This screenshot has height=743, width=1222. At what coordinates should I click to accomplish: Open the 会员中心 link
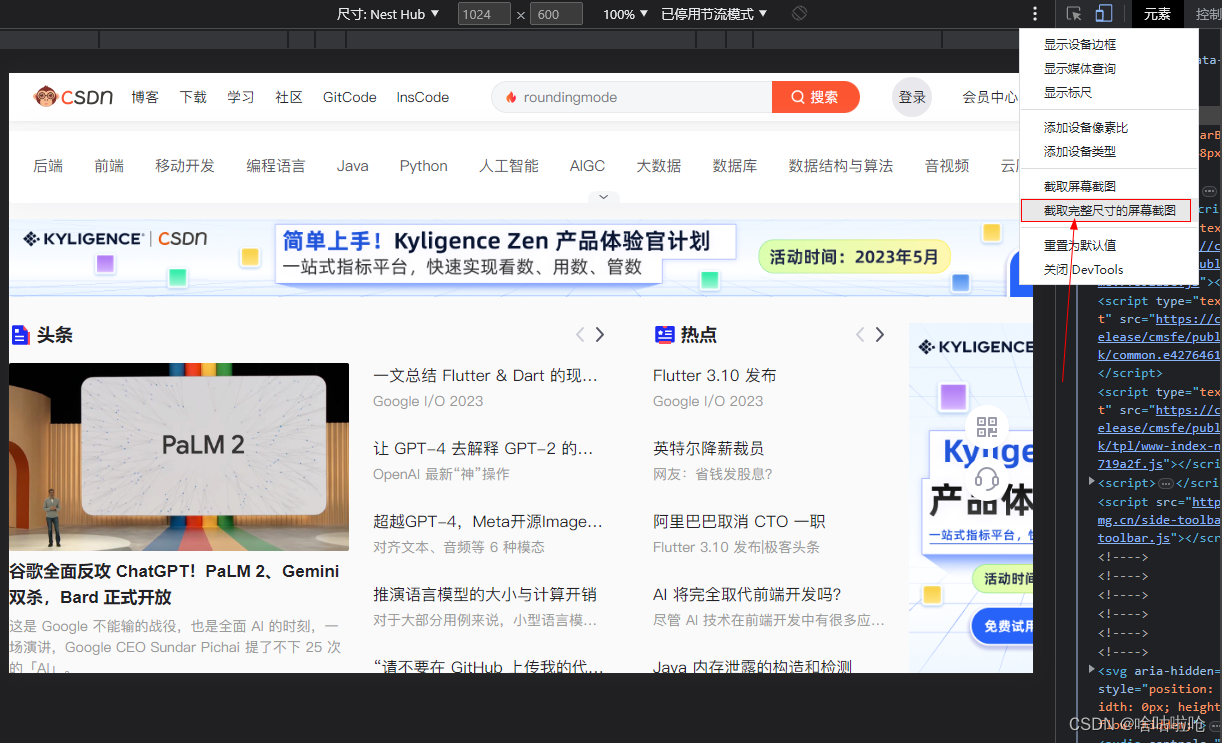pyautogui.click(x=990, y=97)
